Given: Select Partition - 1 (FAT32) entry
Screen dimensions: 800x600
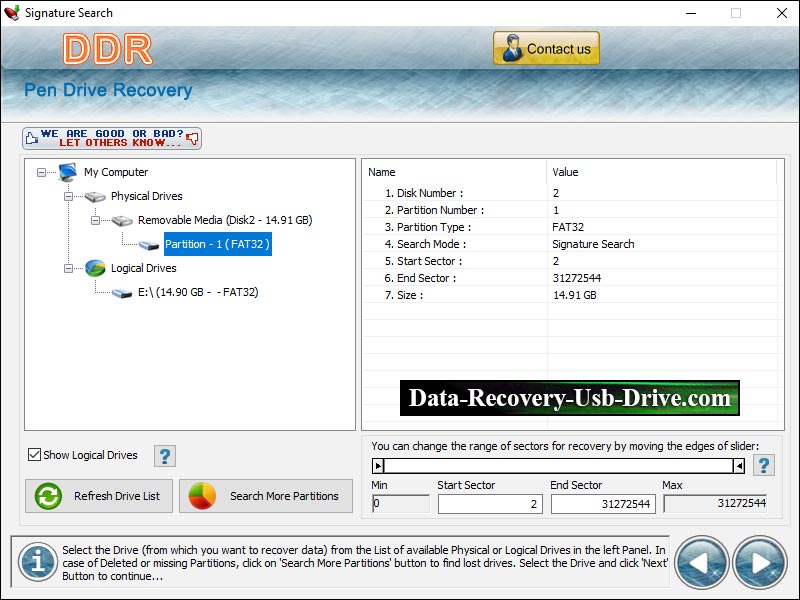Looking at the screenshot, I should click(x=217, y=244).
